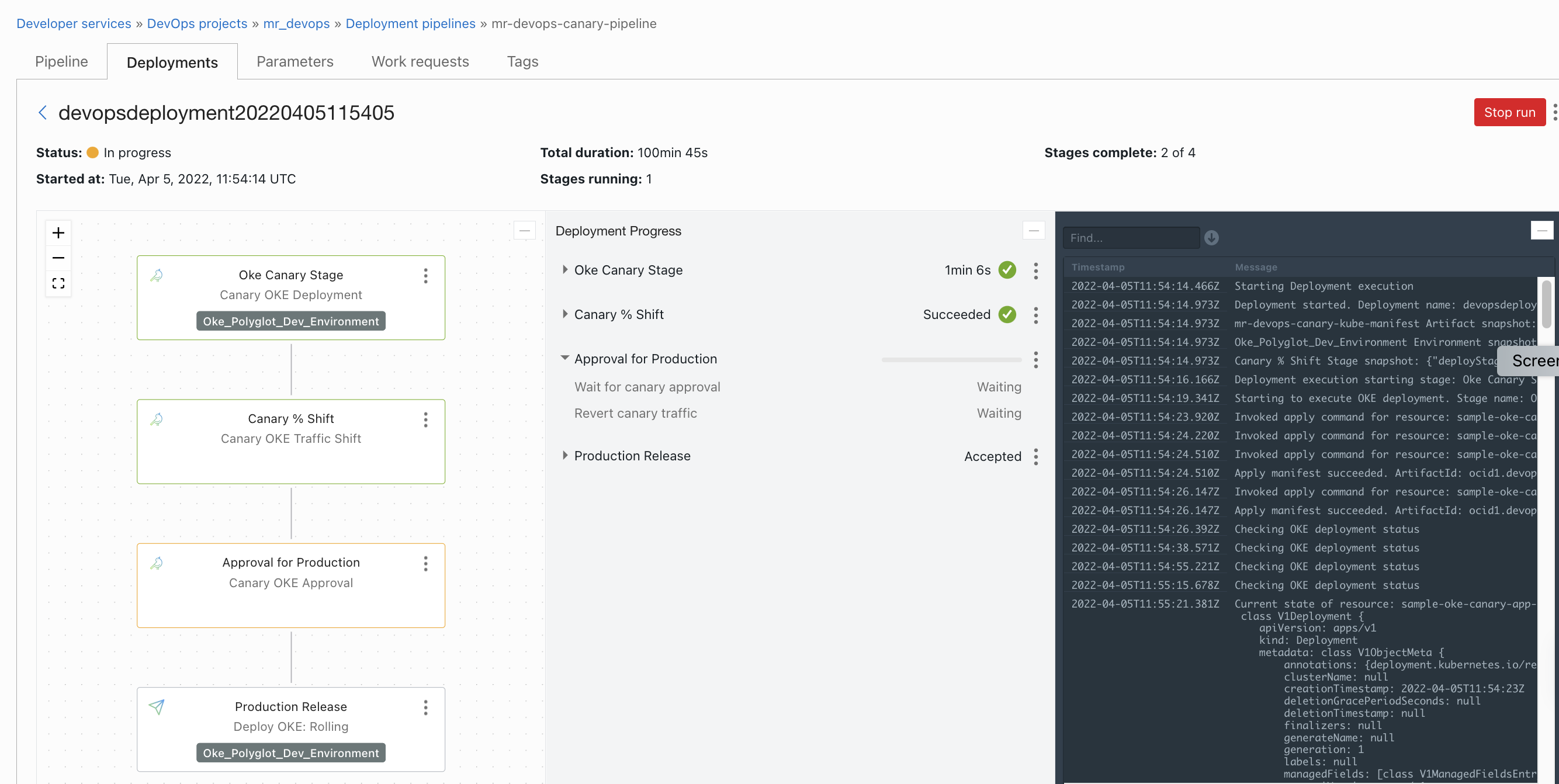The image size is (1559, 784).
Task: Click Approval for Production progress bar
Action: [x=951, y=360]
